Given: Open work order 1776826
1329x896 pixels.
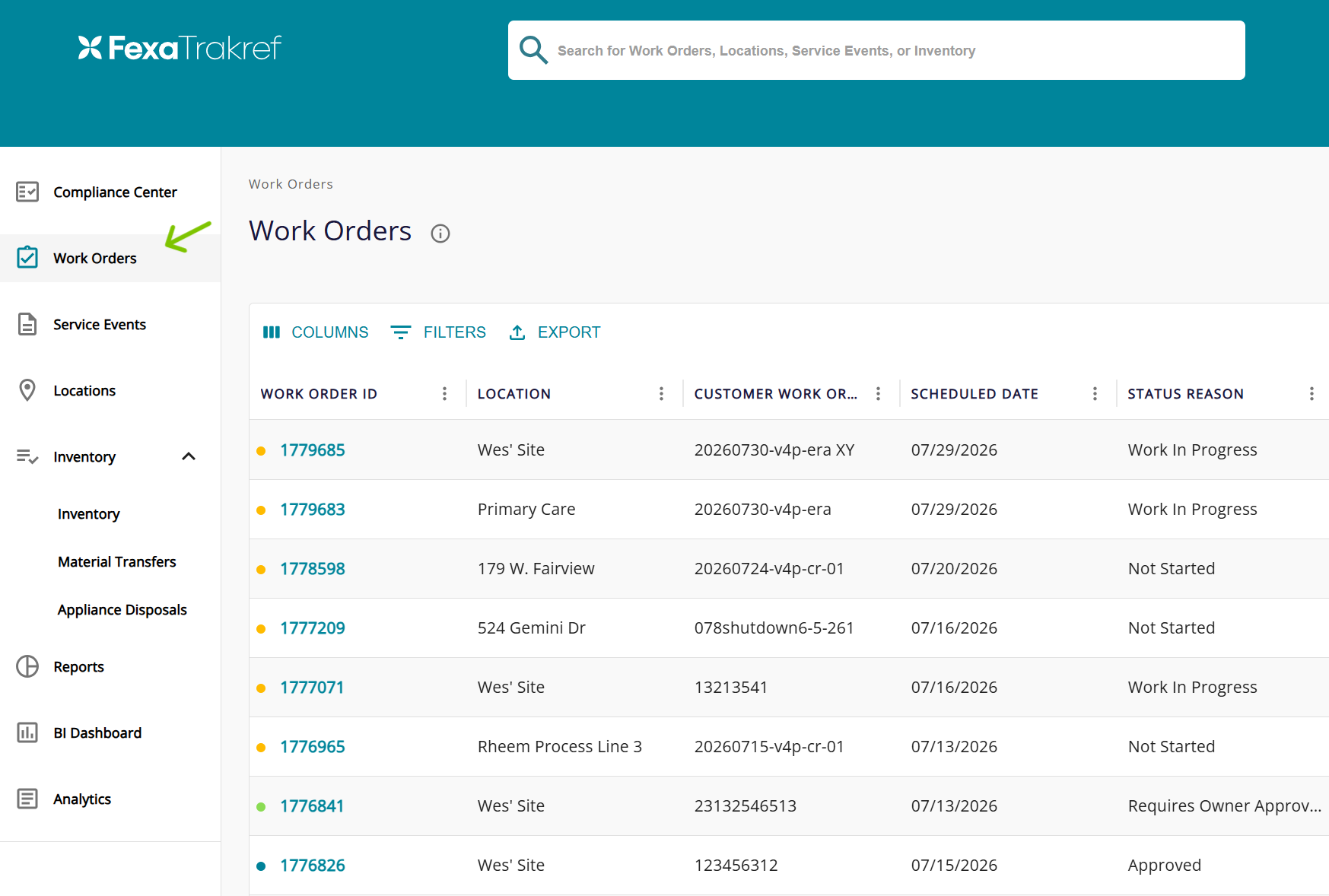Looking at the screenshot, I should [313, 866].
